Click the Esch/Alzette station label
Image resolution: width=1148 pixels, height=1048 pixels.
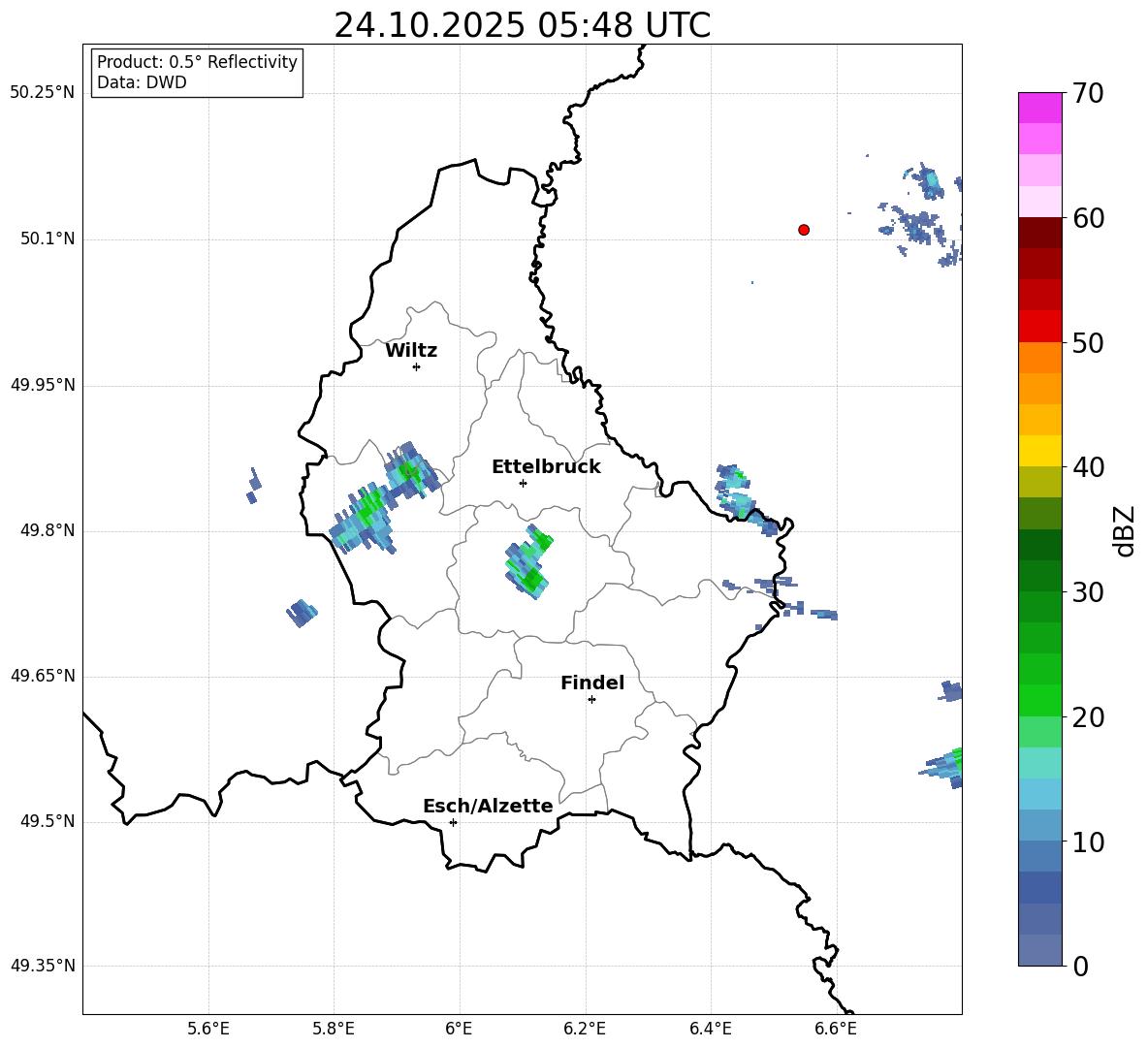[489, 806]
